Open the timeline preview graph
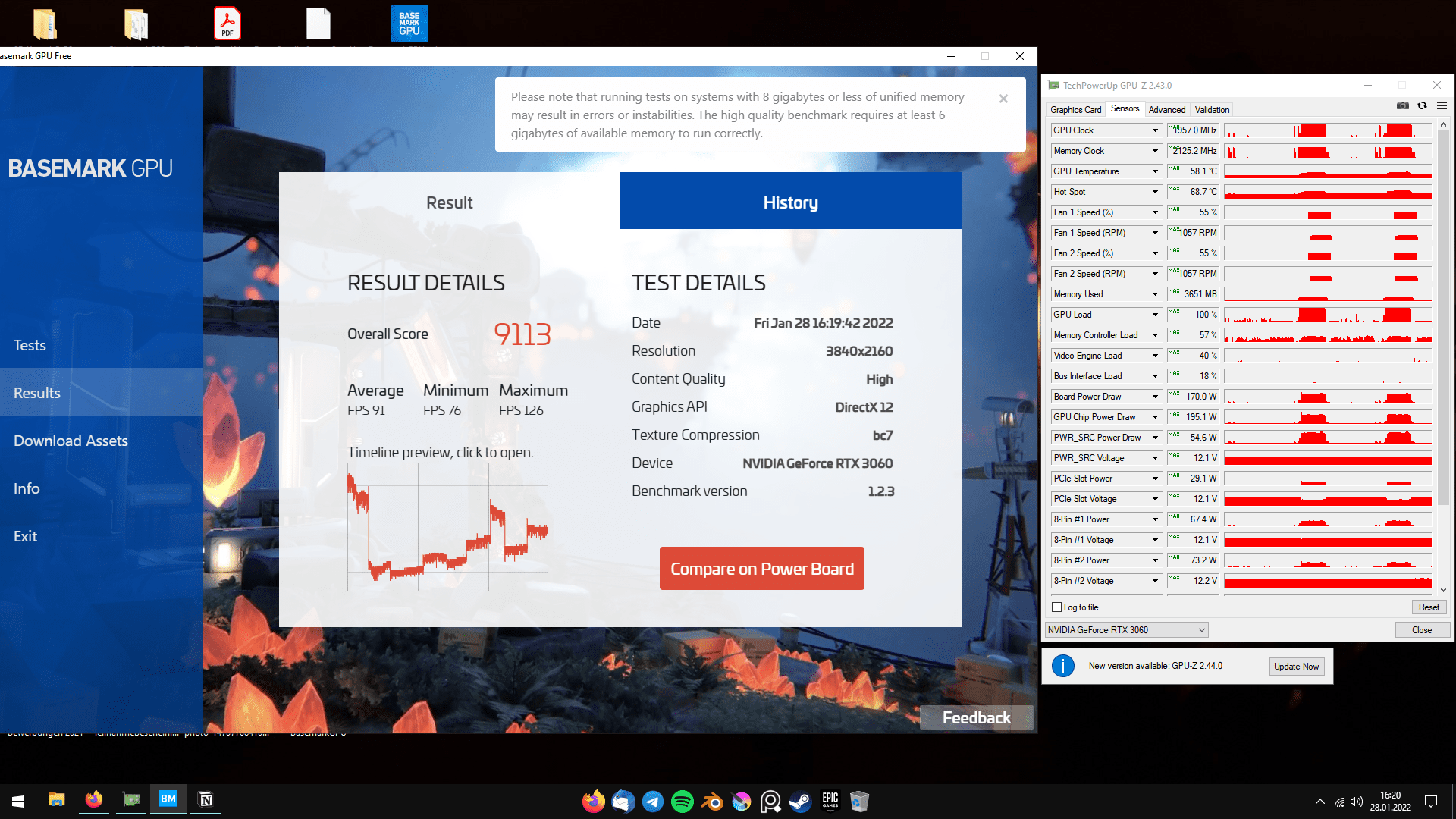The image size is (1456, 819). point(447,527)
